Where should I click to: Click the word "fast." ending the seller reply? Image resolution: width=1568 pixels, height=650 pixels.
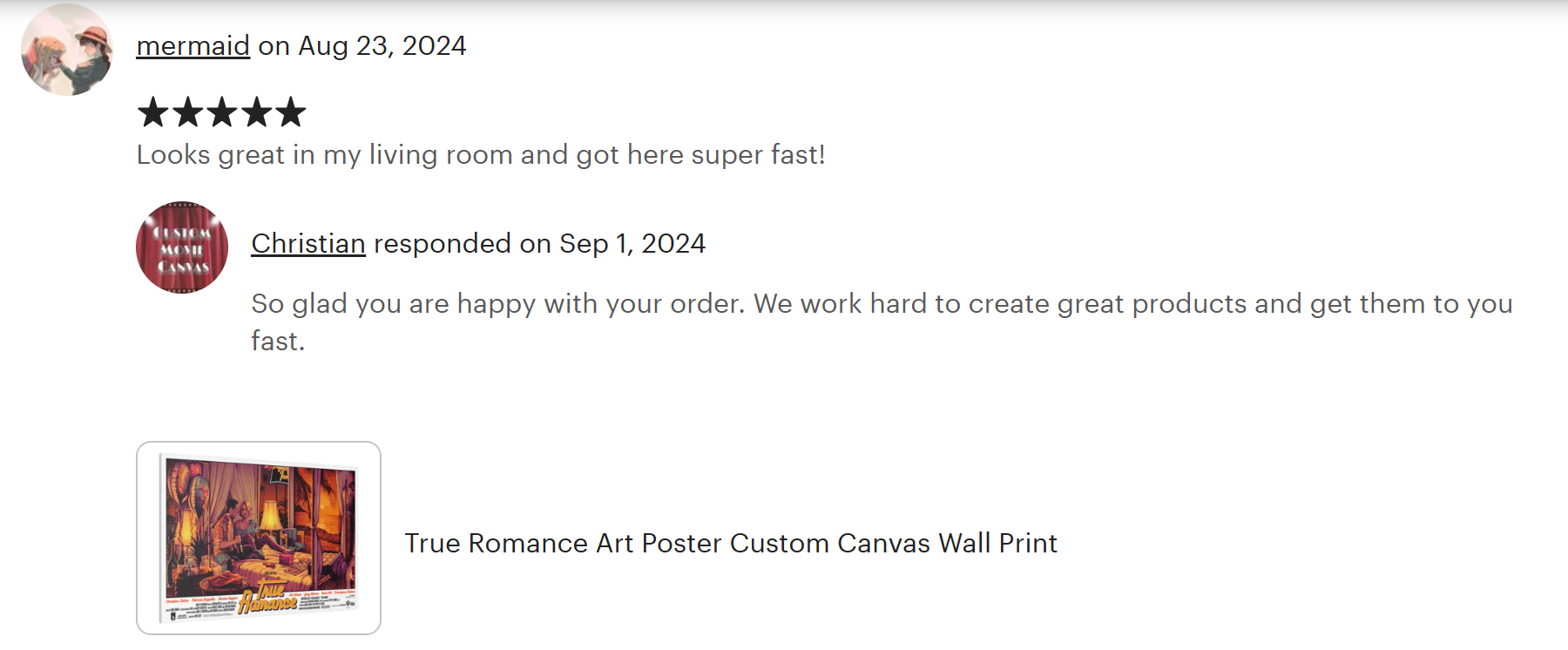tap(278, 342)
